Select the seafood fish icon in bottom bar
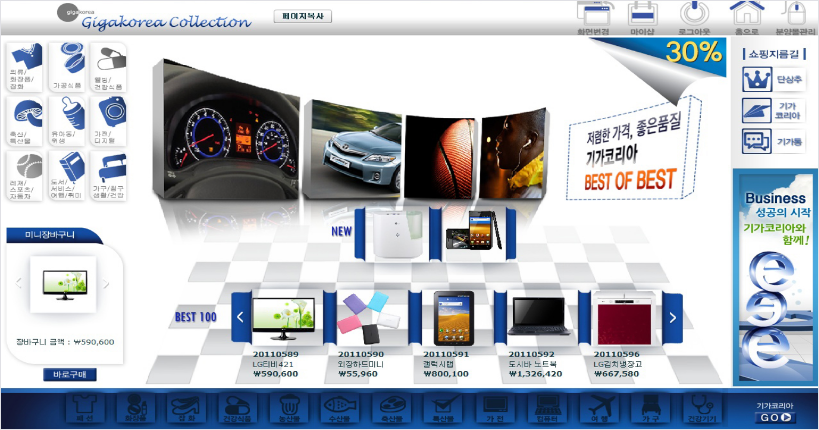 click(340, 409)
